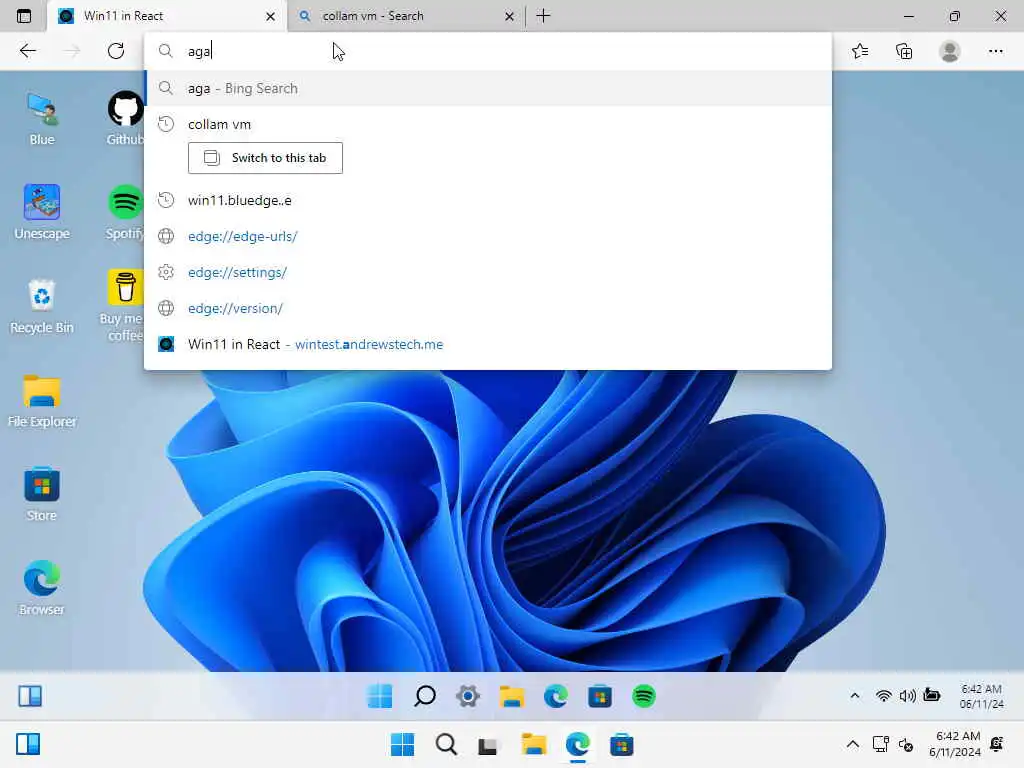Click the outer tray network icon

click(880, 744)
